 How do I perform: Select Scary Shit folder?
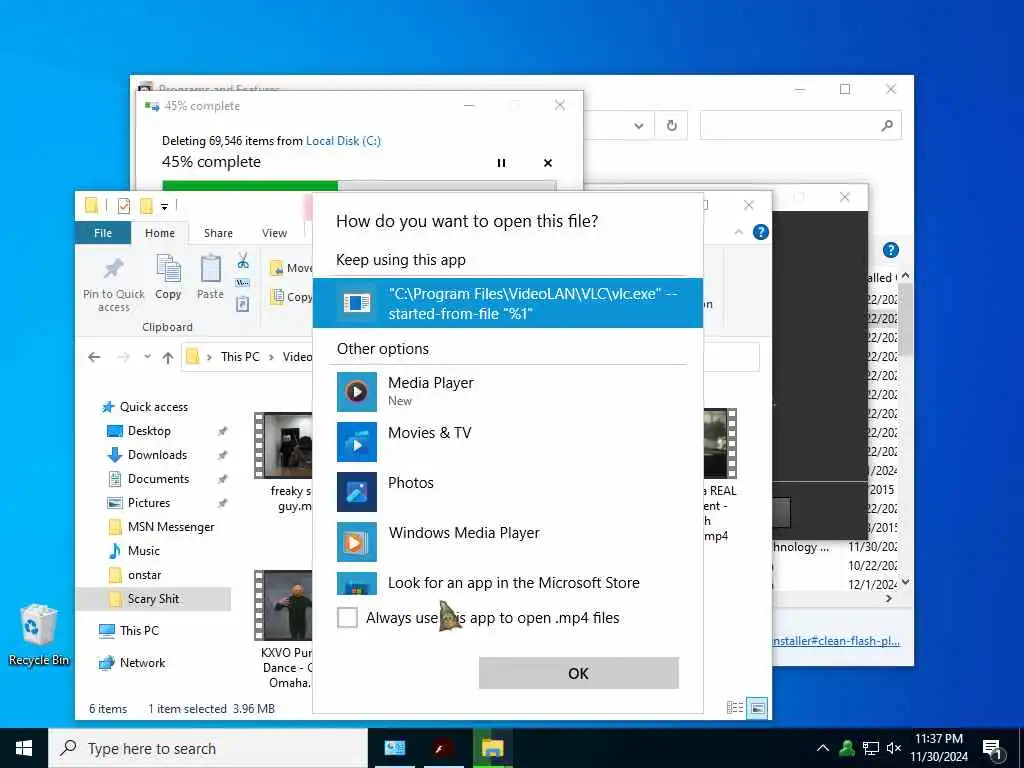click(x=153, y=599)
